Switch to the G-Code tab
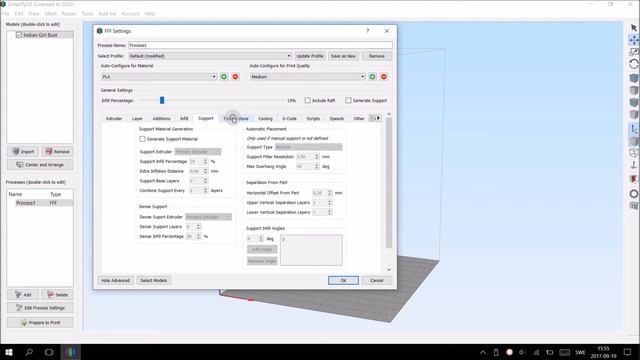Screen dimensions: 640x360 tap(289, 119)
